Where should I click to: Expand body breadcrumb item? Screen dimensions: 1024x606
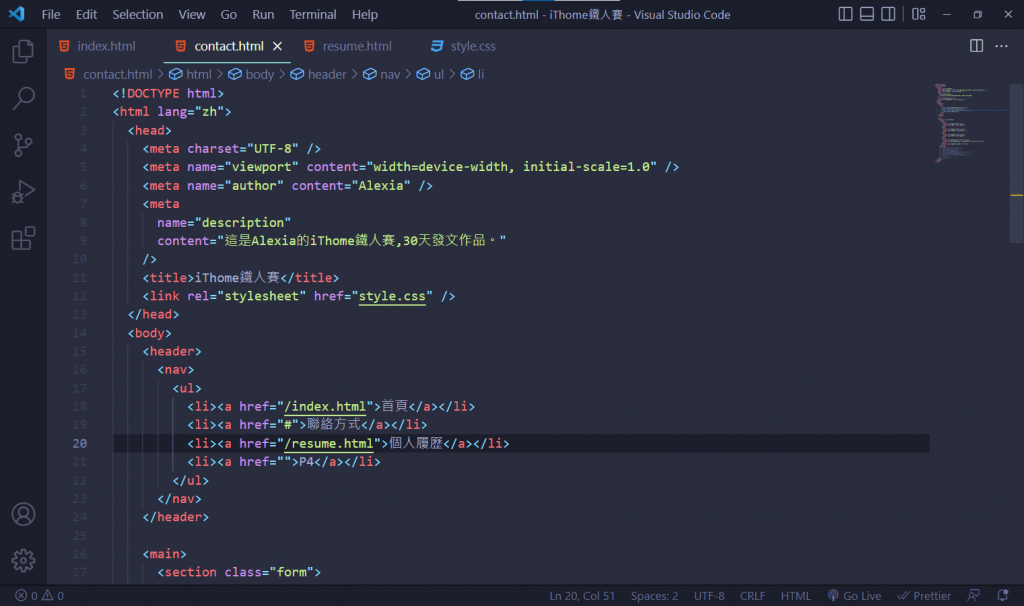251,74
